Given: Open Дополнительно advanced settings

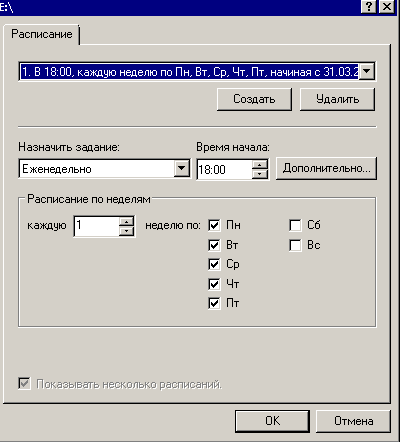Looking at the screenshot, I should coord(326,169).
